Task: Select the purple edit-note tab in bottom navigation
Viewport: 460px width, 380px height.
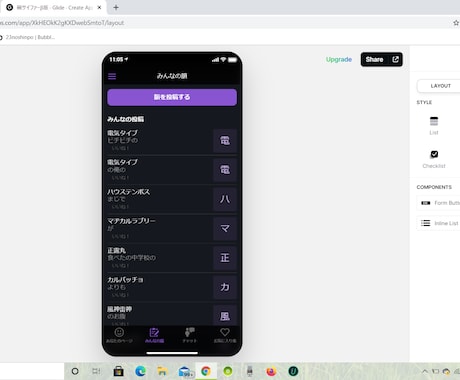Action: (x=154, y=335)
